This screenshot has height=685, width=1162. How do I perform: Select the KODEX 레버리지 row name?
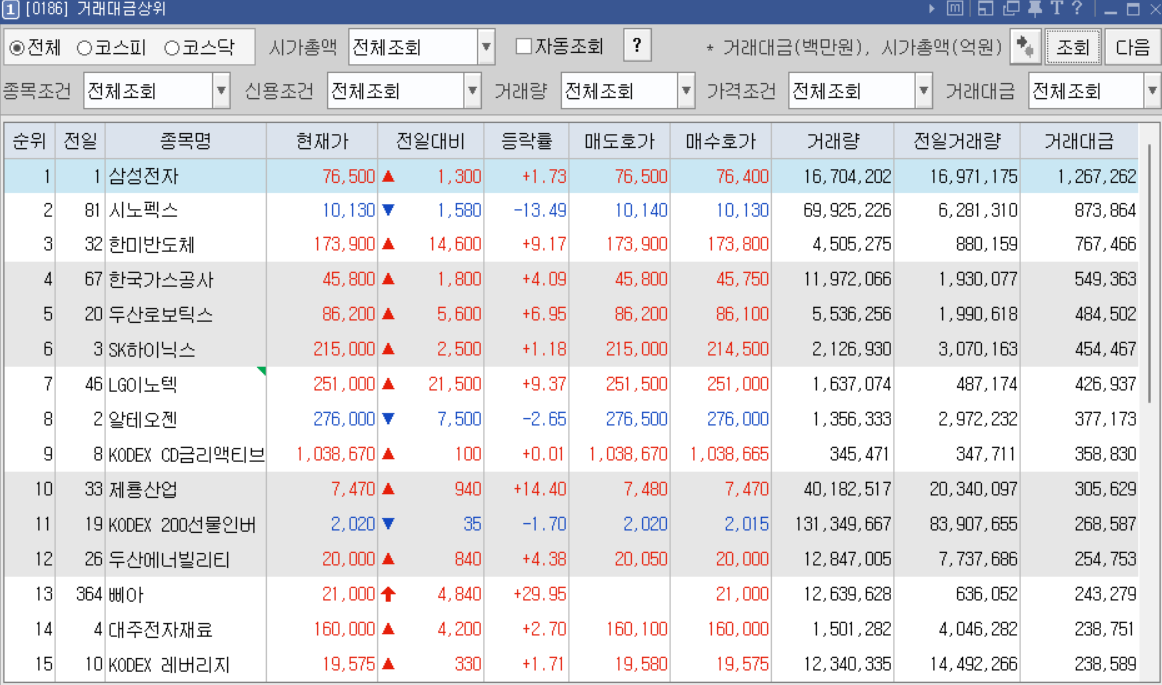(x=169, y=664)
